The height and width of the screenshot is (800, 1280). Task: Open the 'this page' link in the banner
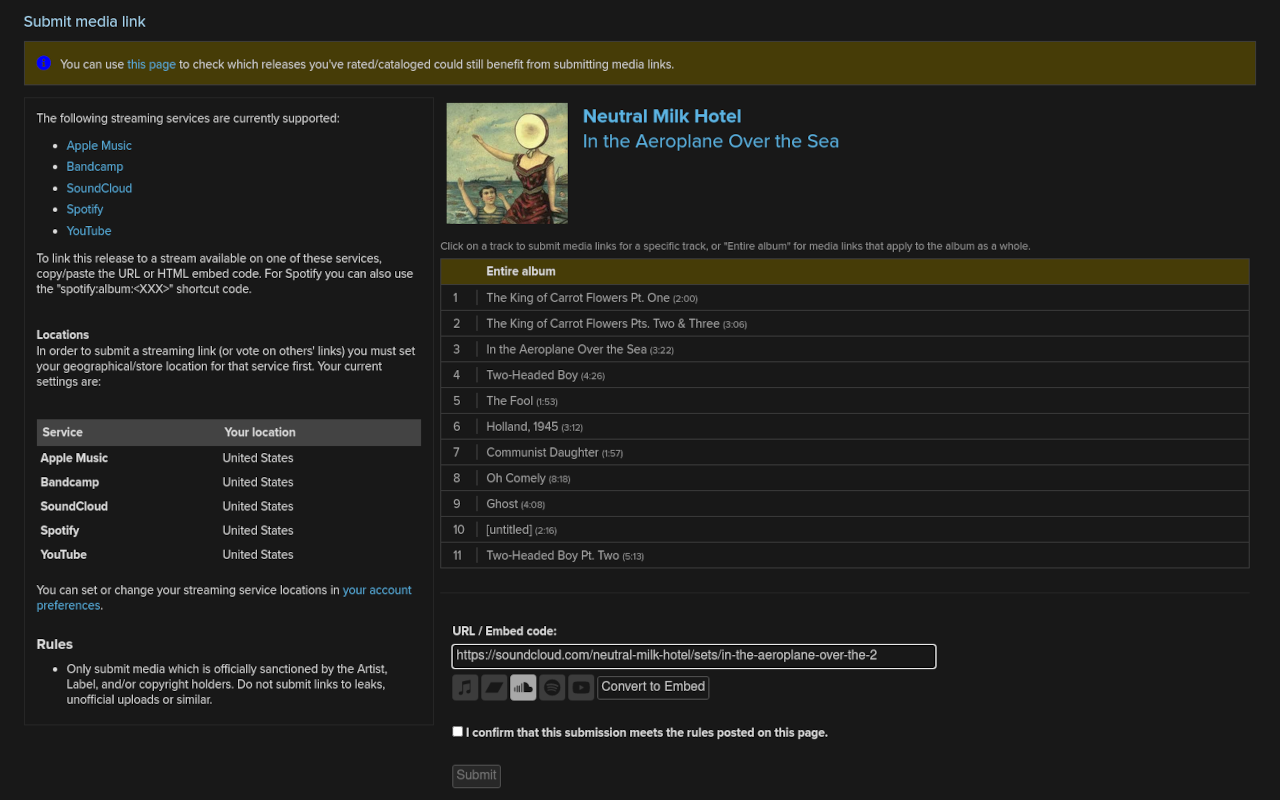point(151,64)
